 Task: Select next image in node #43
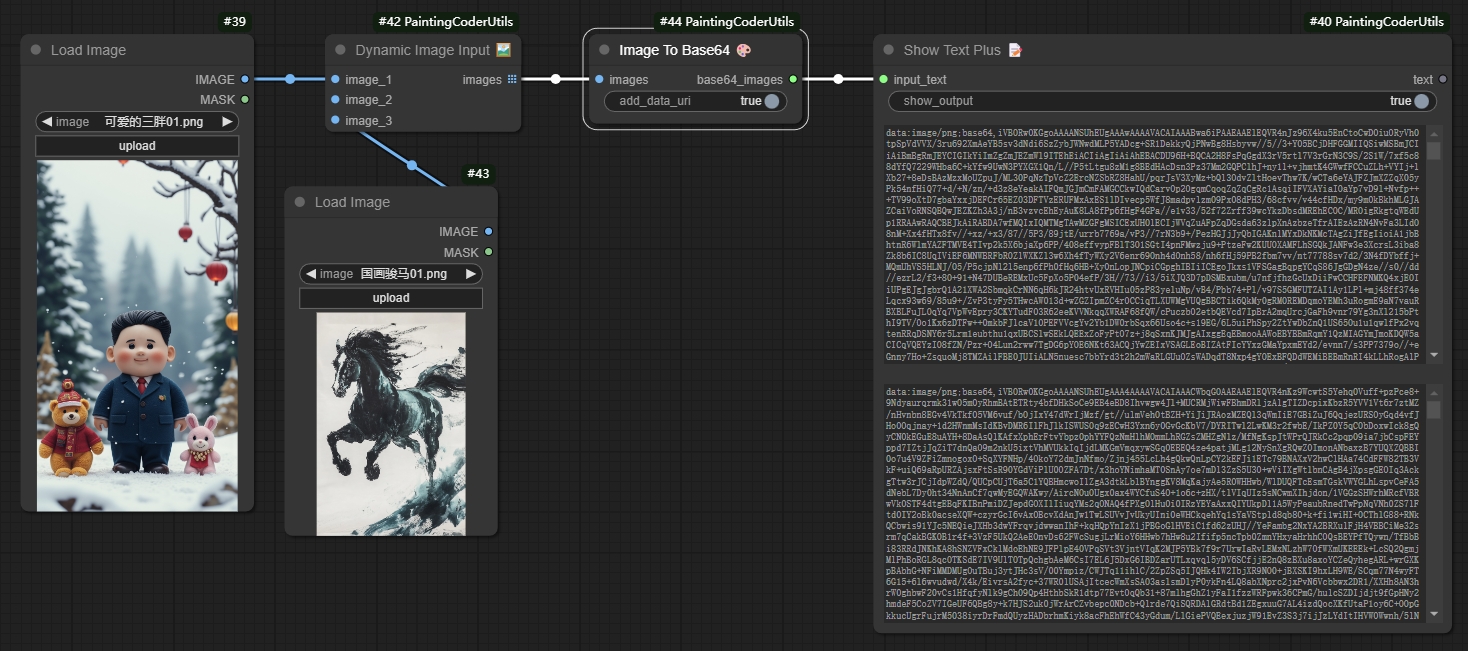click(x=472, y=274)
